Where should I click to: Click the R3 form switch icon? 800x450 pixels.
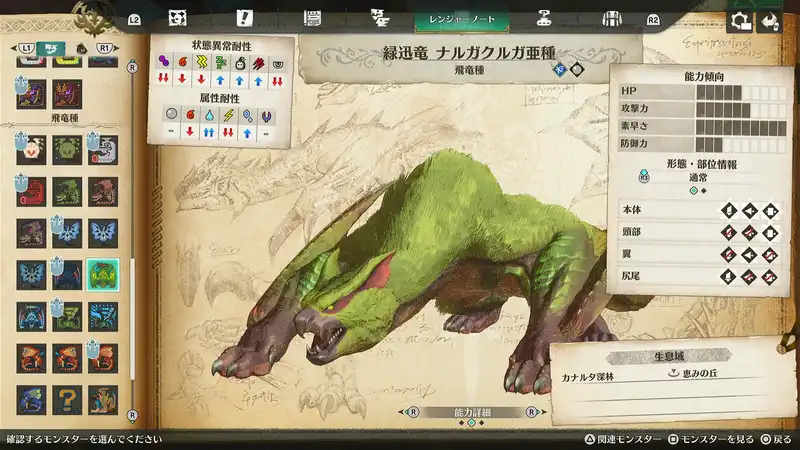(x=644, y=176)
